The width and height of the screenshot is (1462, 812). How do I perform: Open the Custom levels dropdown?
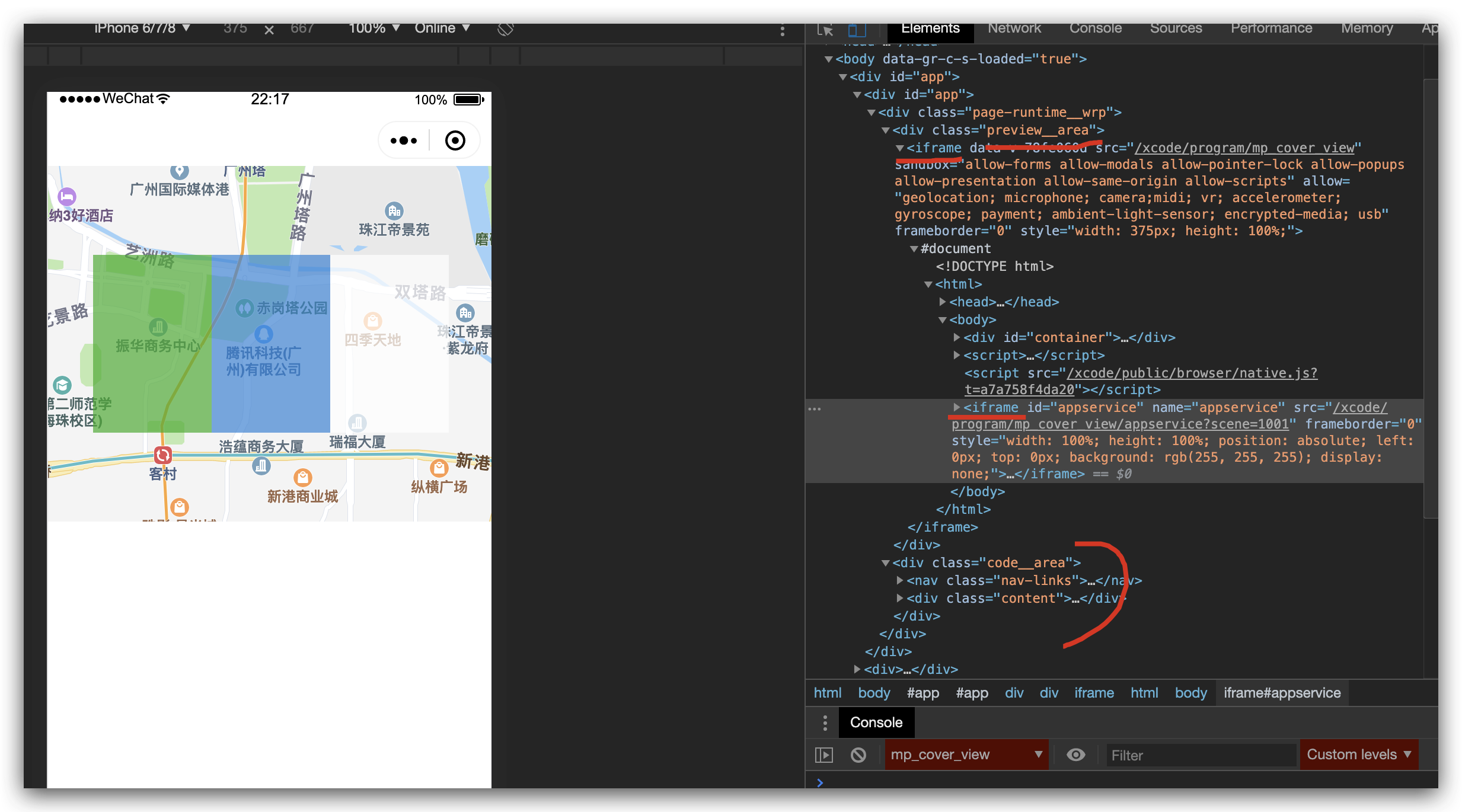(x=1359, y=755)
